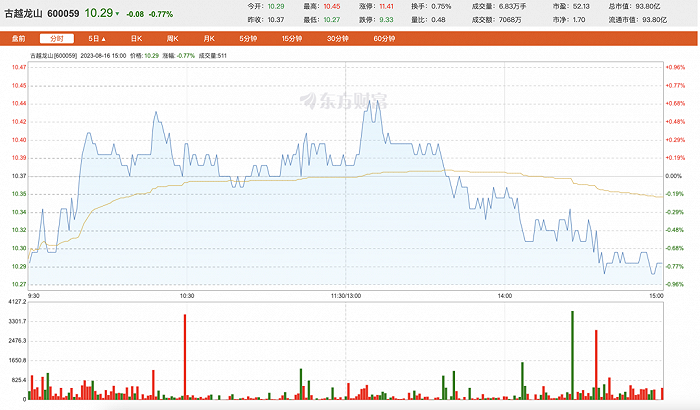Show the 5分钟 chart
The width and height of the screenshot is (700, 410).
(248, 39)
